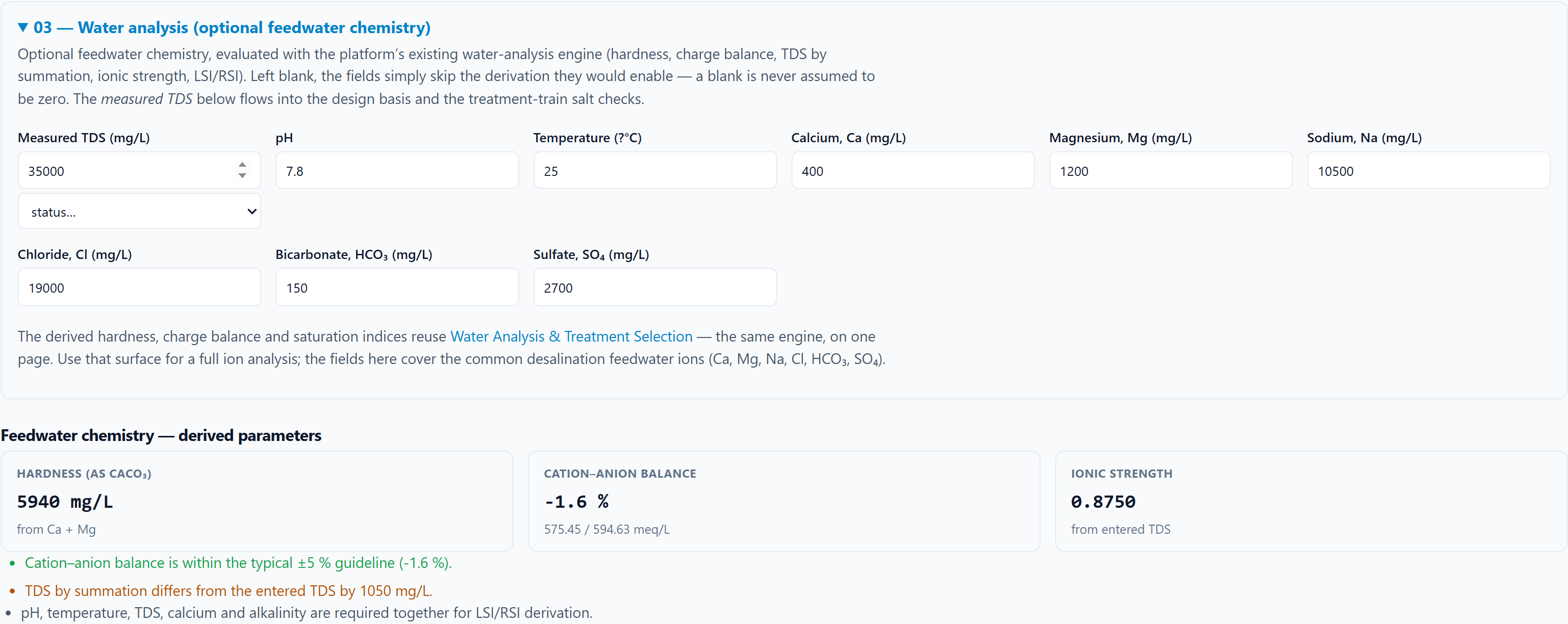Click the Temperature field showing 25
Screen dimensions: 1568x624
655,171
